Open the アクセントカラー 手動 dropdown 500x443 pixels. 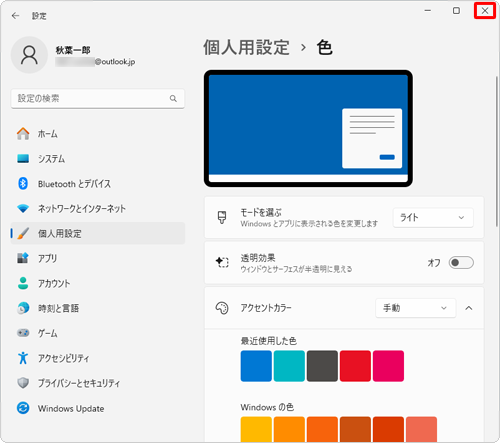(415, 308)
